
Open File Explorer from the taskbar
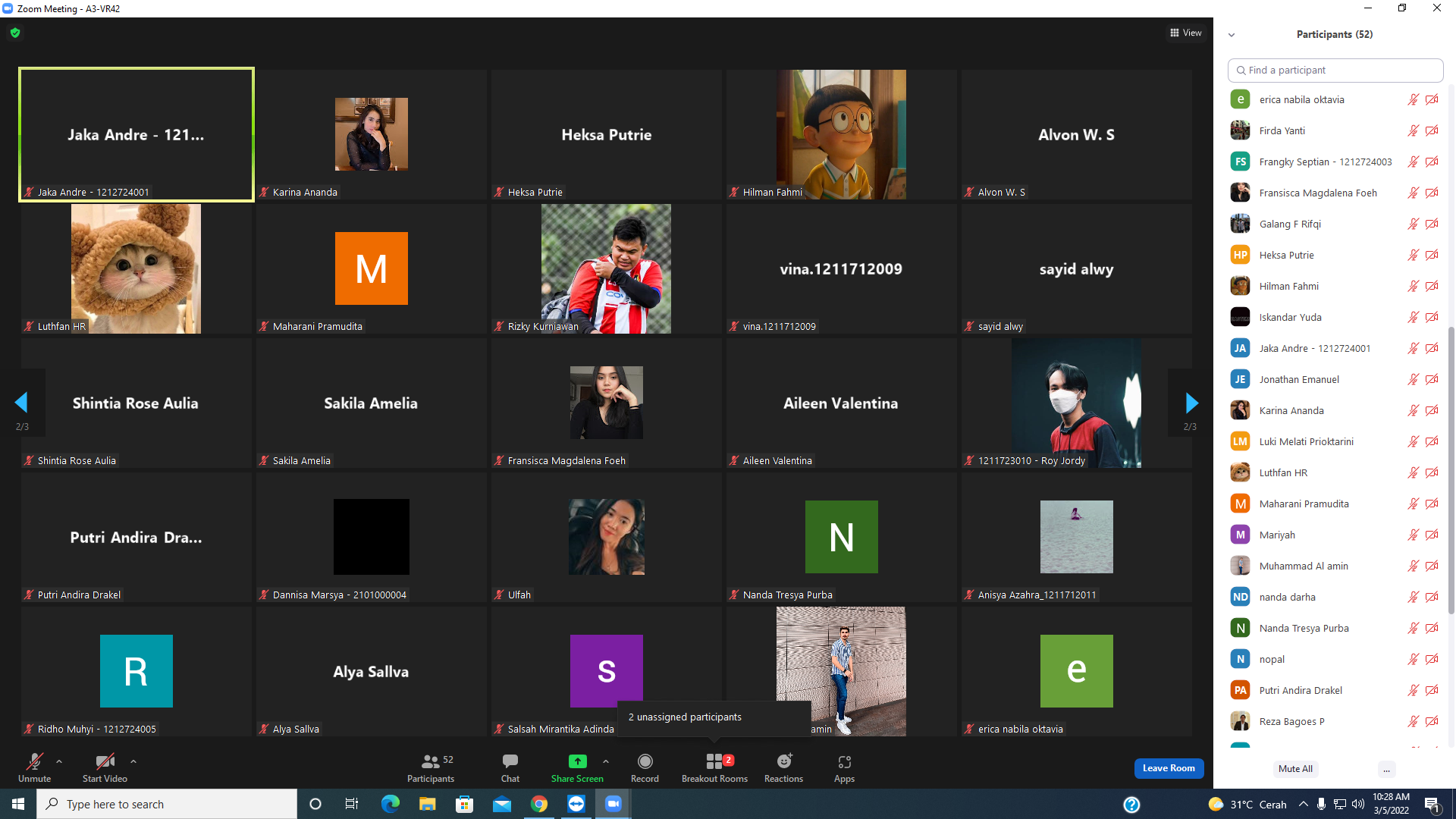click(428, 804)
